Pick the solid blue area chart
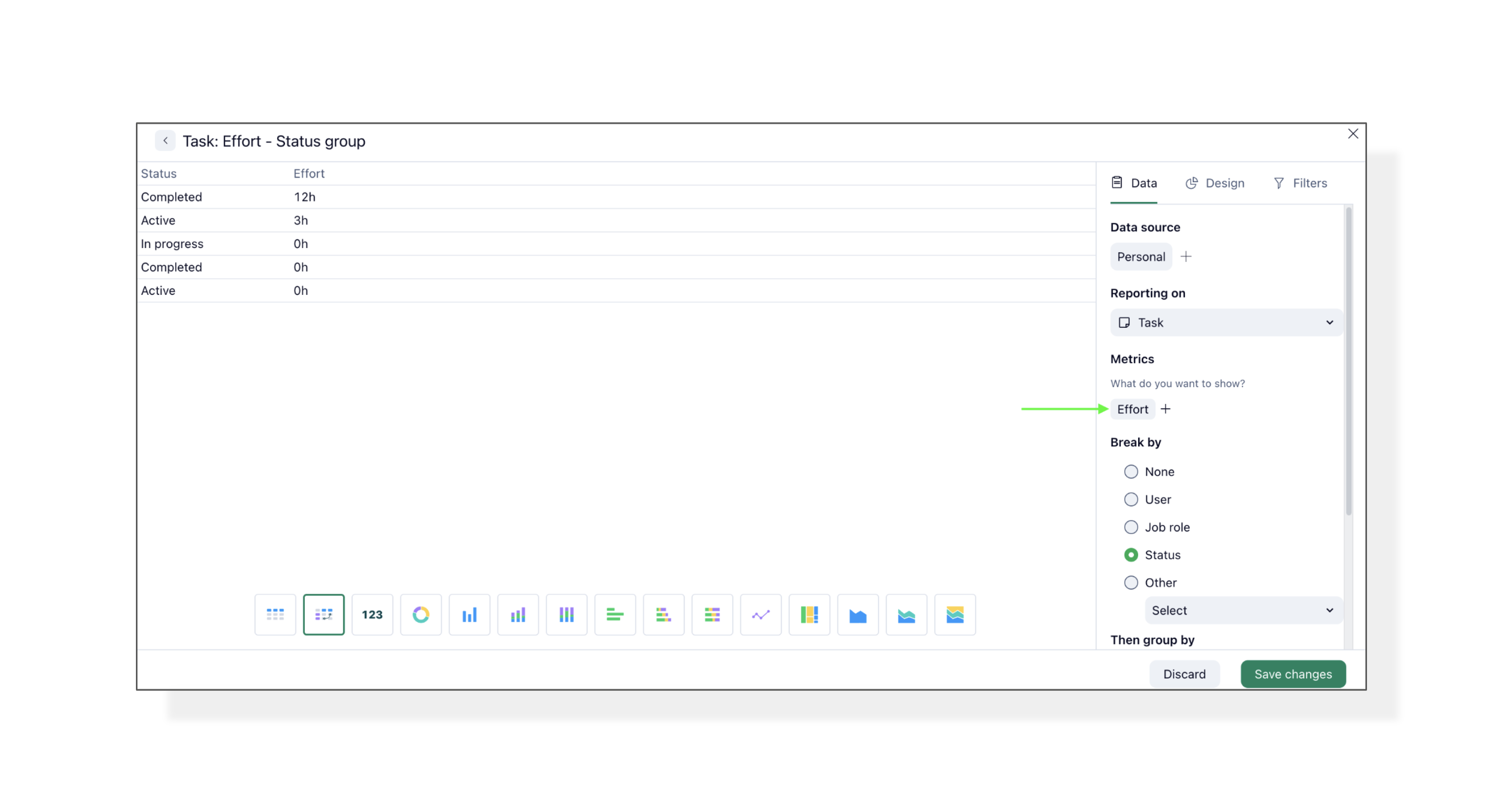Image resolution: width=1505 pixels, height=812 pixels. tap(857, 614)
